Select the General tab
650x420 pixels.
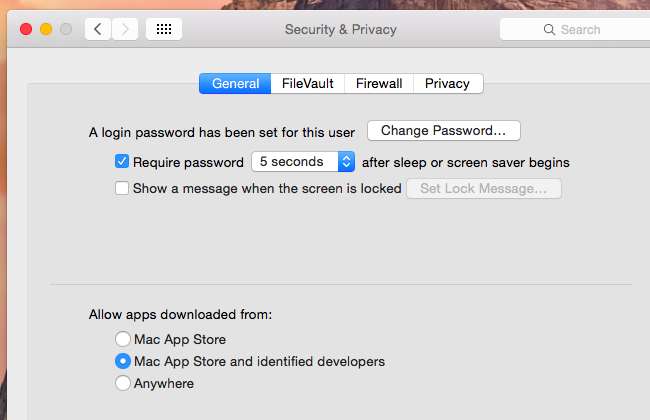(x=235, y=84)
